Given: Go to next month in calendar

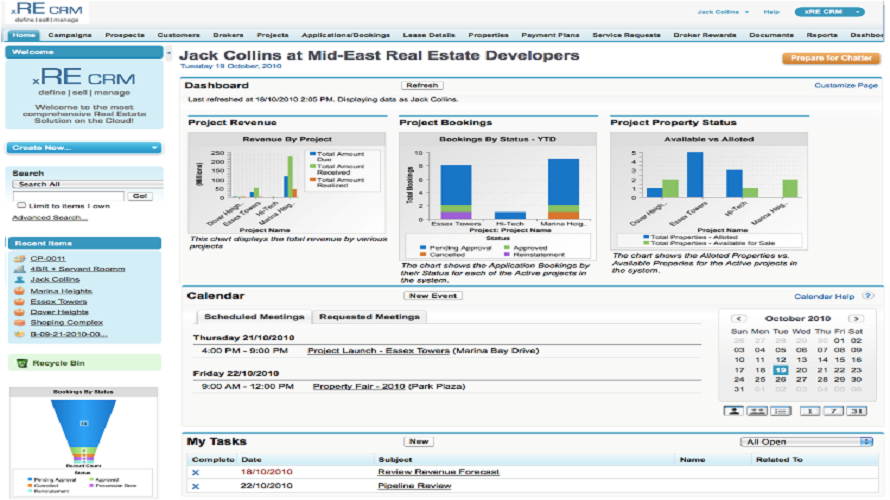Looking at the screenshot, I should point(856,318).
